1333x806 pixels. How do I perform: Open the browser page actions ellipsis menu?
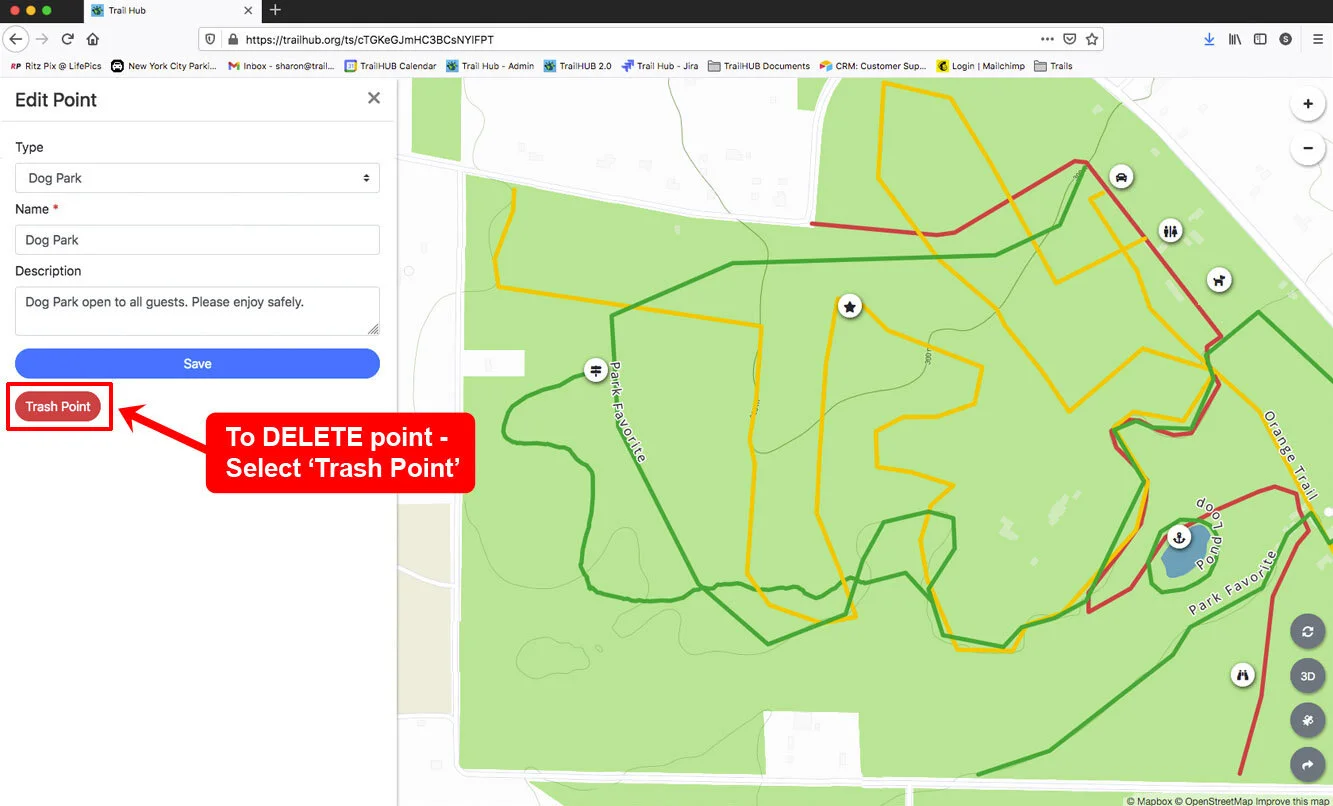[1047, 39]
